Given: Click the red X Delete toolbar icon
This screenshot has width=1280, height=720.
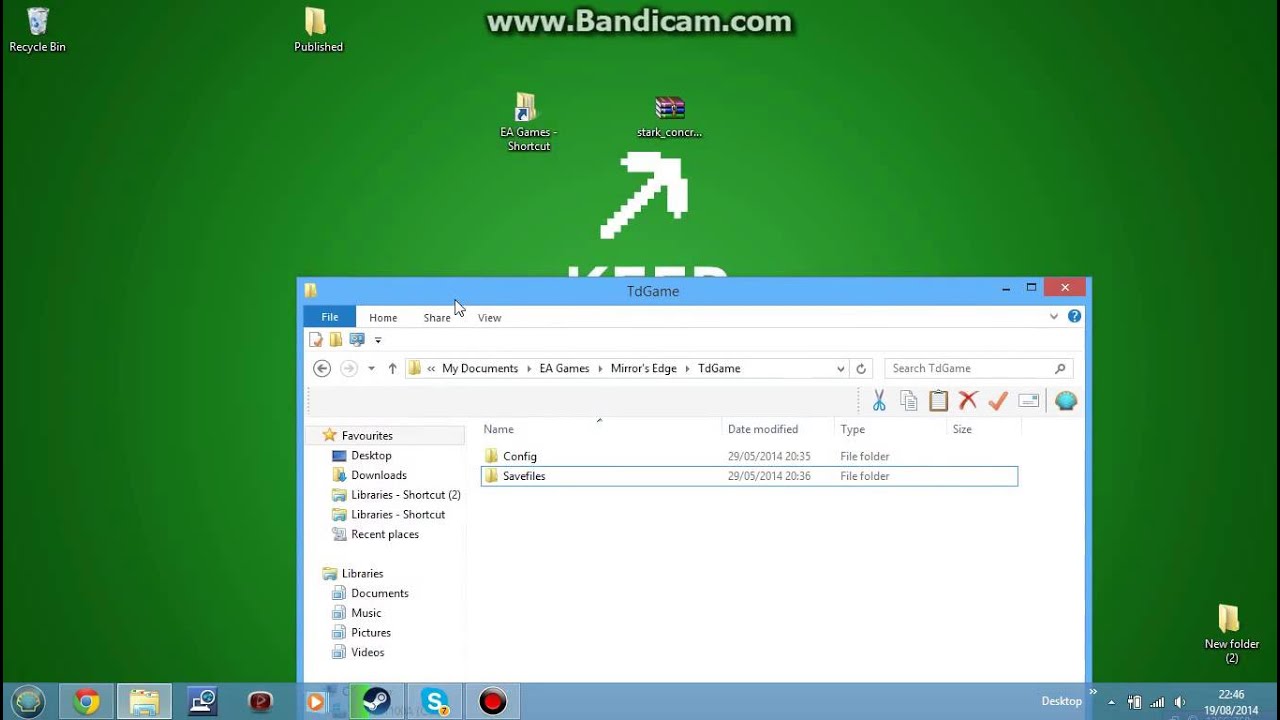Looking at the screenshot, I should click(968, 401).
